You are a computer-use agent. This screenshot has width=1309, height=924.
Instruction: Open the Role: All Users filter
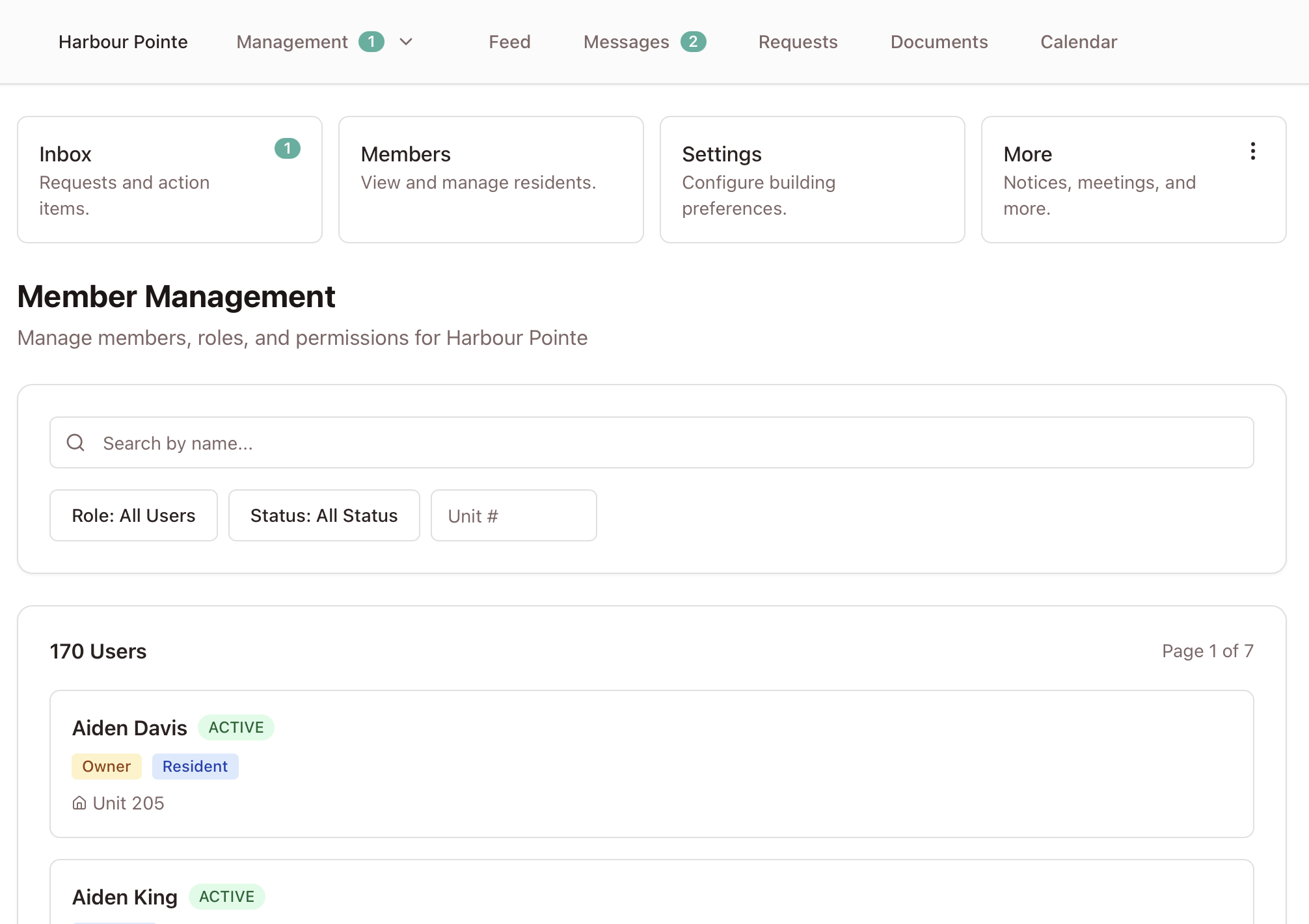tap(133, 515)
